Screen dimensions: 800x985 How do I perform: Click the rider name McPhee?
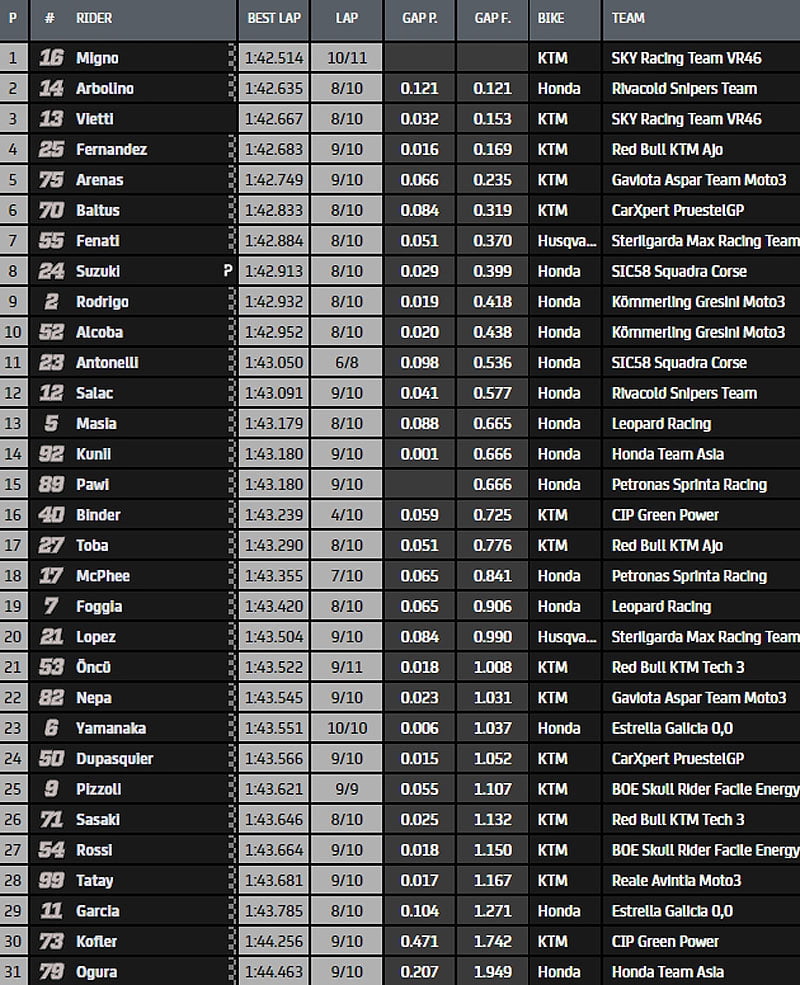pos(103,576)
